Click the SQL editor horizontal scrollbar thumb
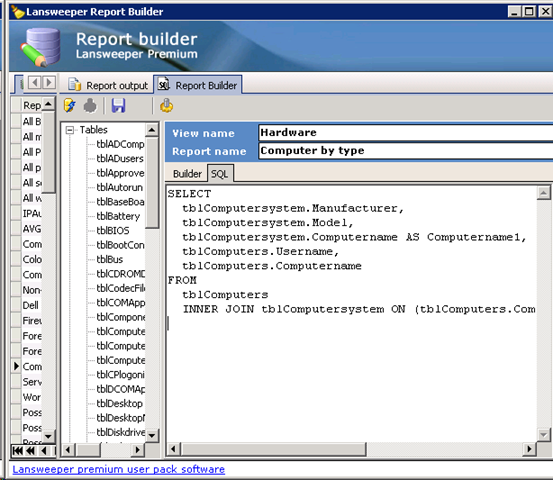This screenshot has height=480, width=553. (273, 449)
